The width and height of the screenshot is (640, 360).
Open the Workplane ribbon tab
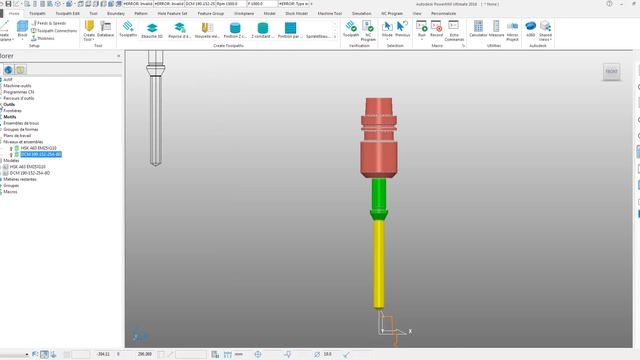tap(244, 13)
